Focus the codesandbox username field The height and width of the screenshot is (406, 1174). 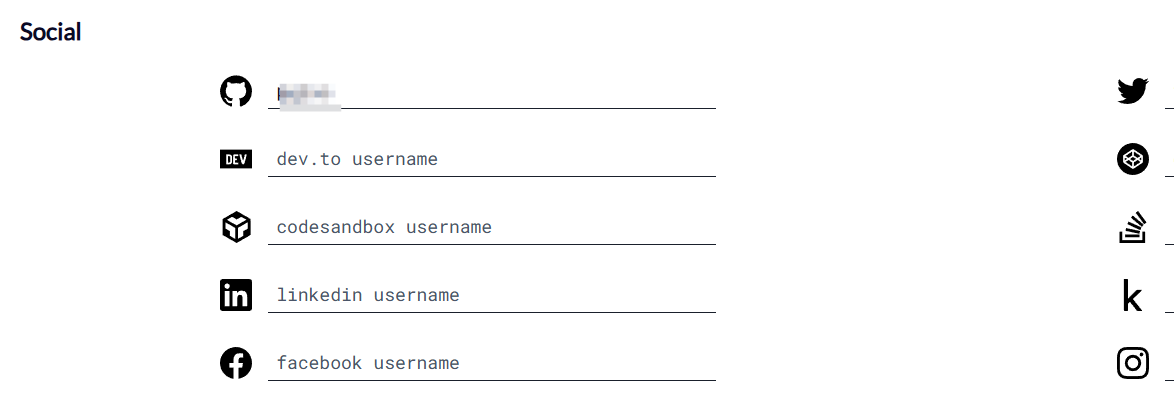coord(492,229)
